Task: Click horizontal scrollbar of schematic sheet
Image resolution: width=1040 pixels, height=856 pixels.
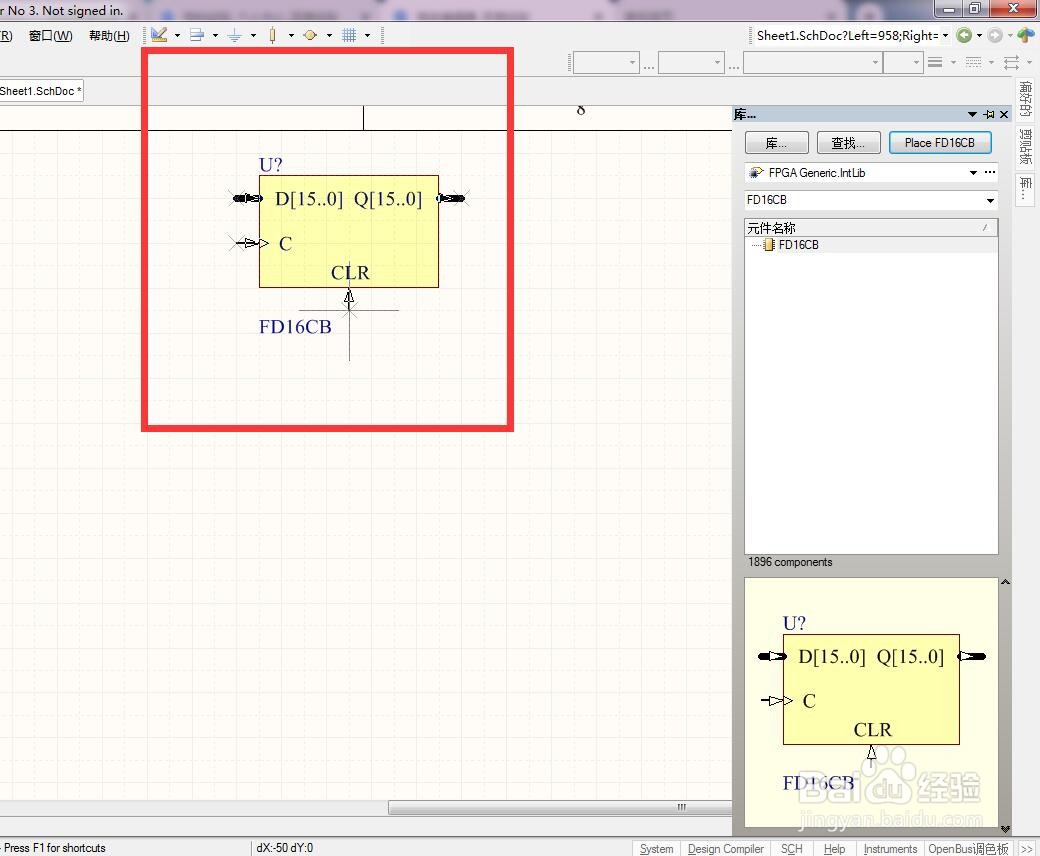Action: point(560,808)
